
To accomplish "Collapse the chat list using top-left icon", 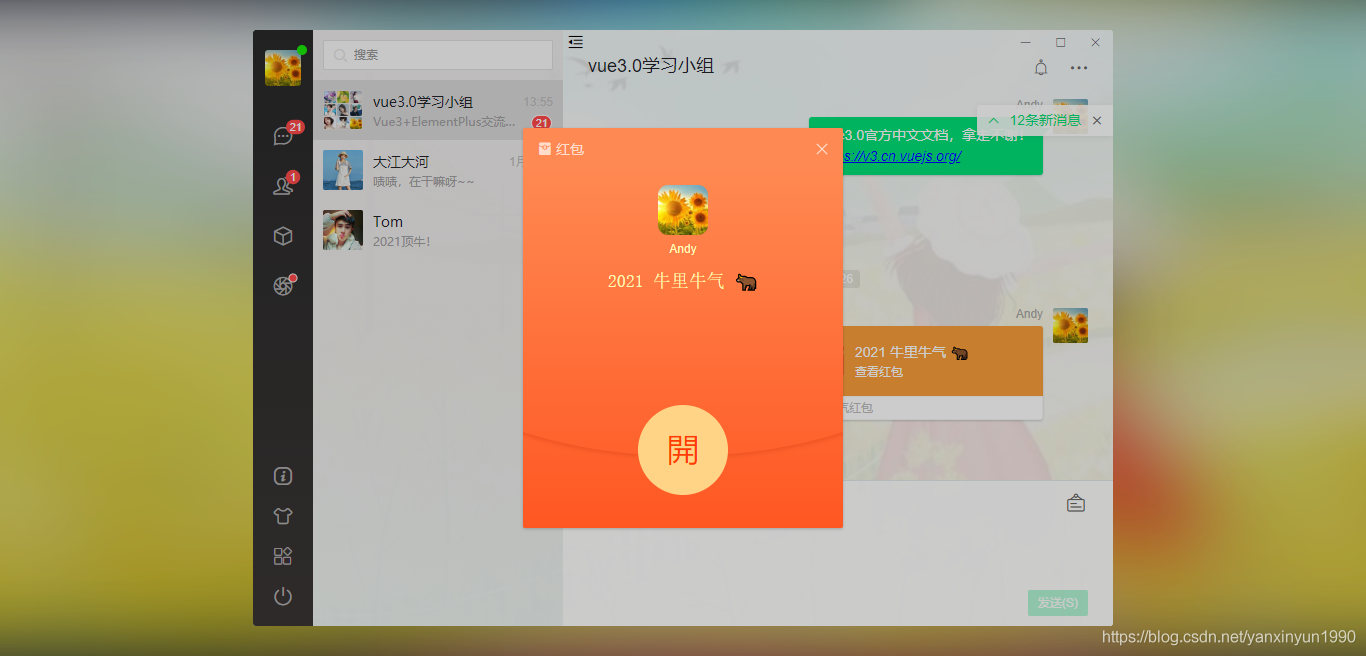I will 575,42.
